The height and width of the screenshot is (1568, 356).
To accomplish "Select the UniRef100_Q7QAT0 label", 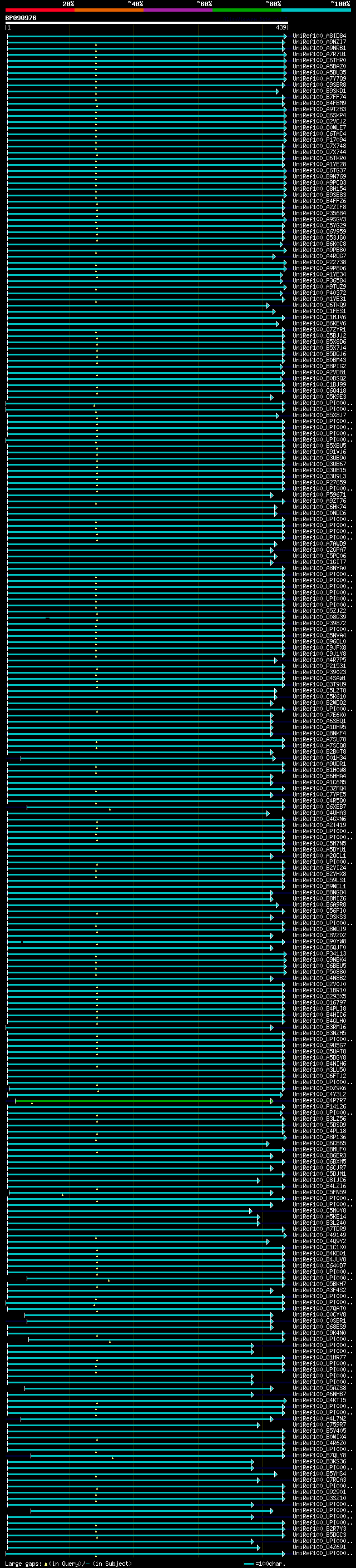I will click(319, 1309).
